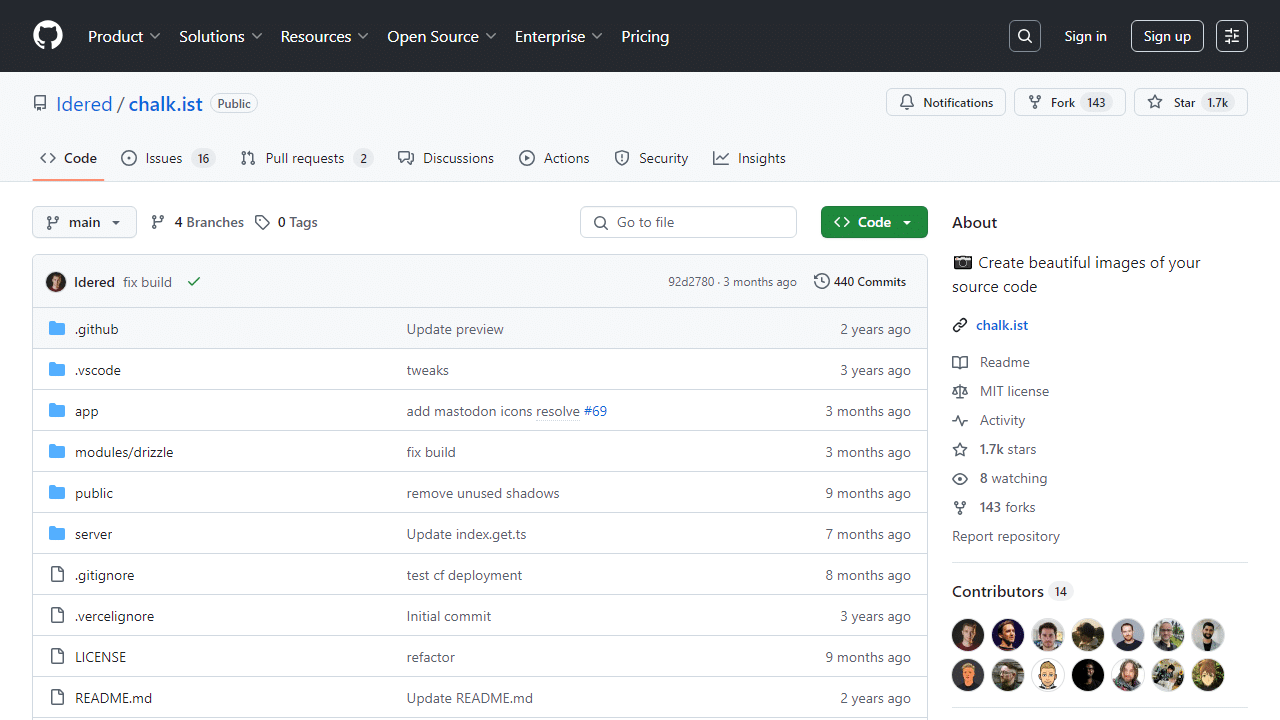1280x720 pixels.
Task: Click the server folder icon
Action: (57, 534)
